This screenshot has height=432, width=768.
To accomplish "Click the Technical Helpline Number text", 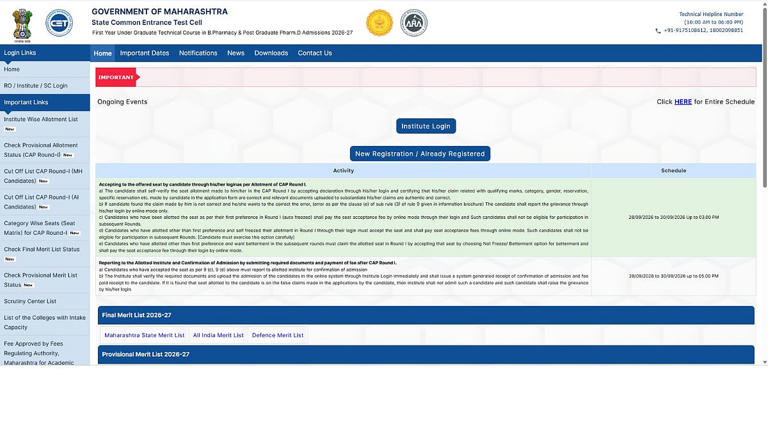I will pos(711,14).
